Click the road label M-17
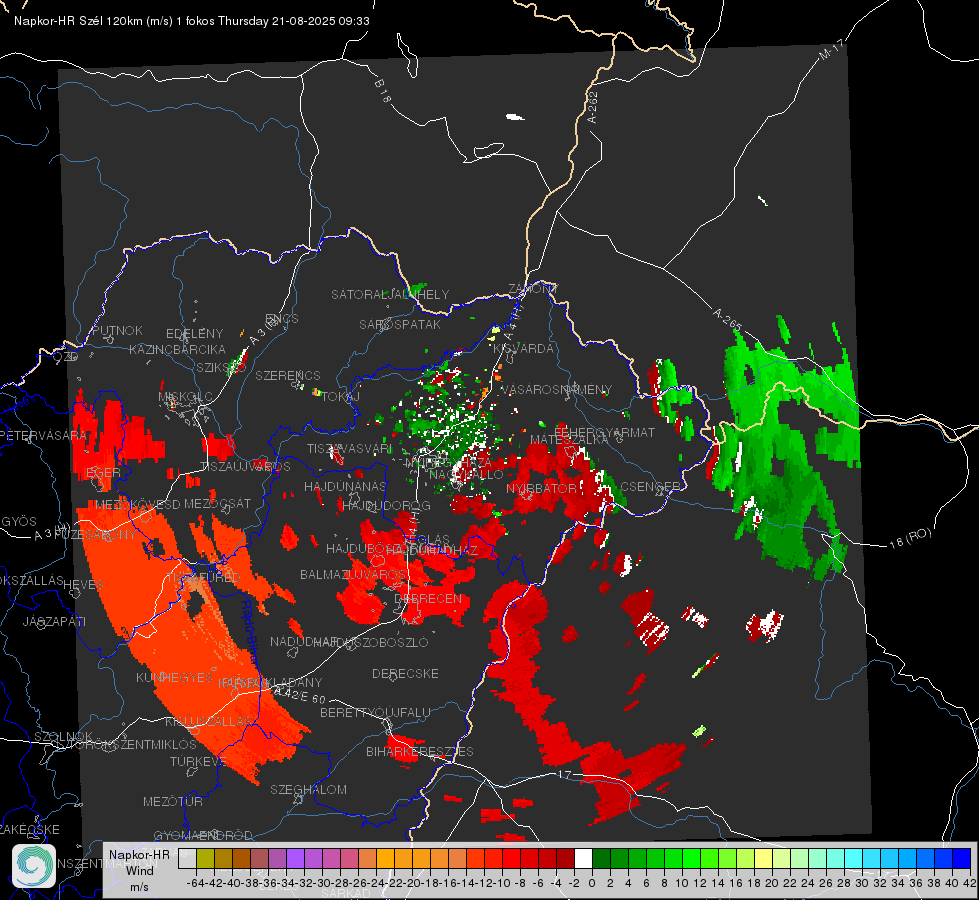 point(831,49)
